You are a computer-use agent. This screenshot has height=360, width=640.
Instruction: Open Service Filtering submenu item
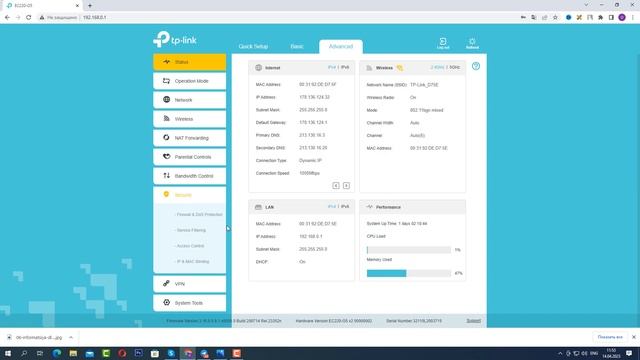coord(191,230)
